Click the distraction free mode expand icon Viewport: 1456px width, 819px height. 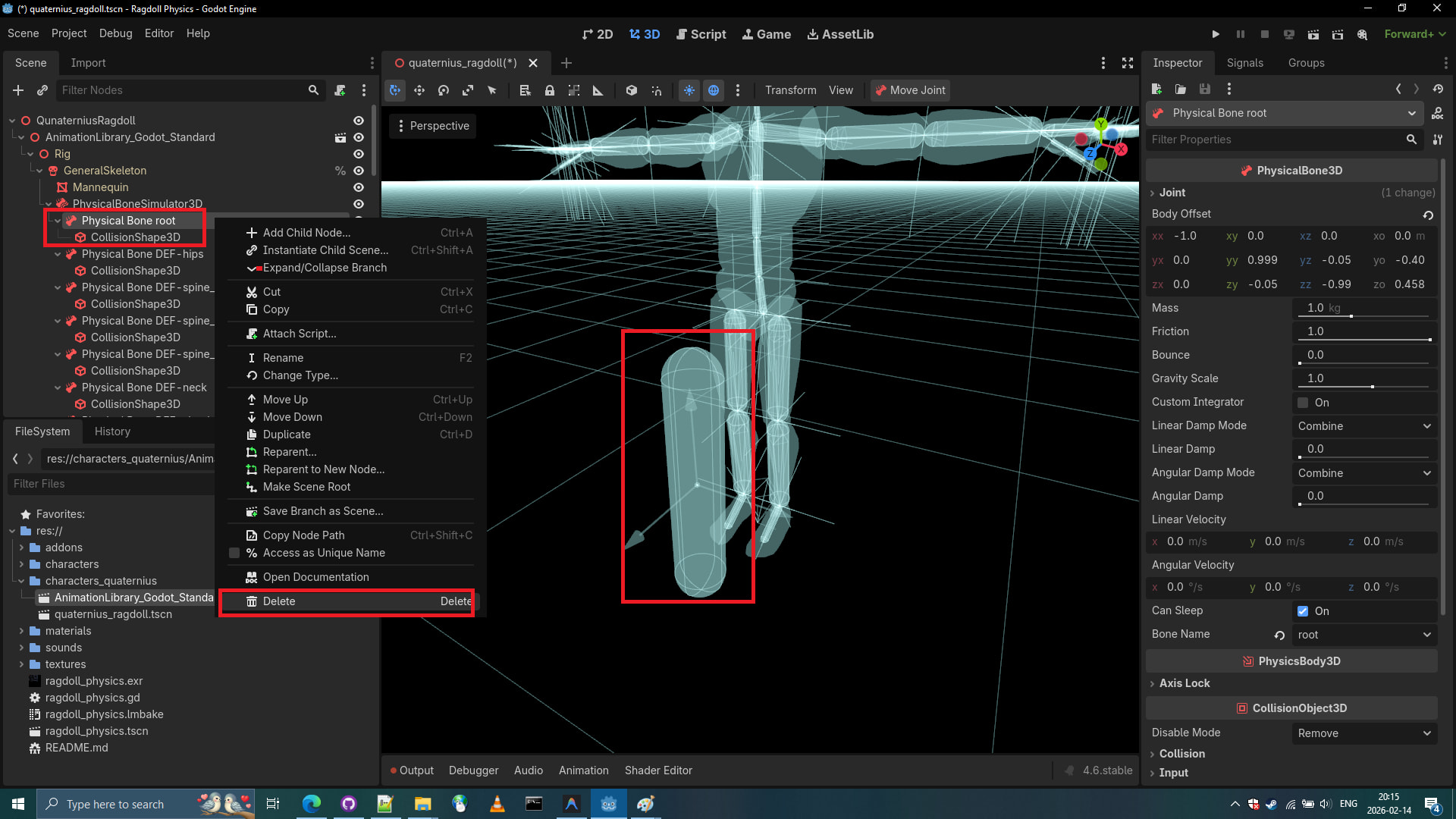click(1128, 63)
